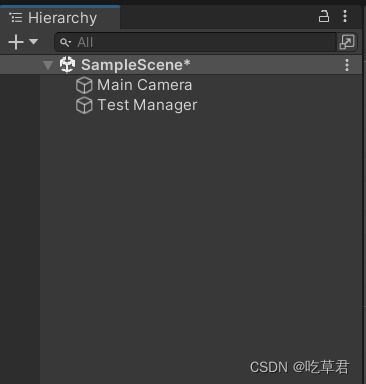Image resolution: width=366 pixels, height=384 pixels.
Task: Click the Hierarchy list icon on the tab
Action: 16,17
